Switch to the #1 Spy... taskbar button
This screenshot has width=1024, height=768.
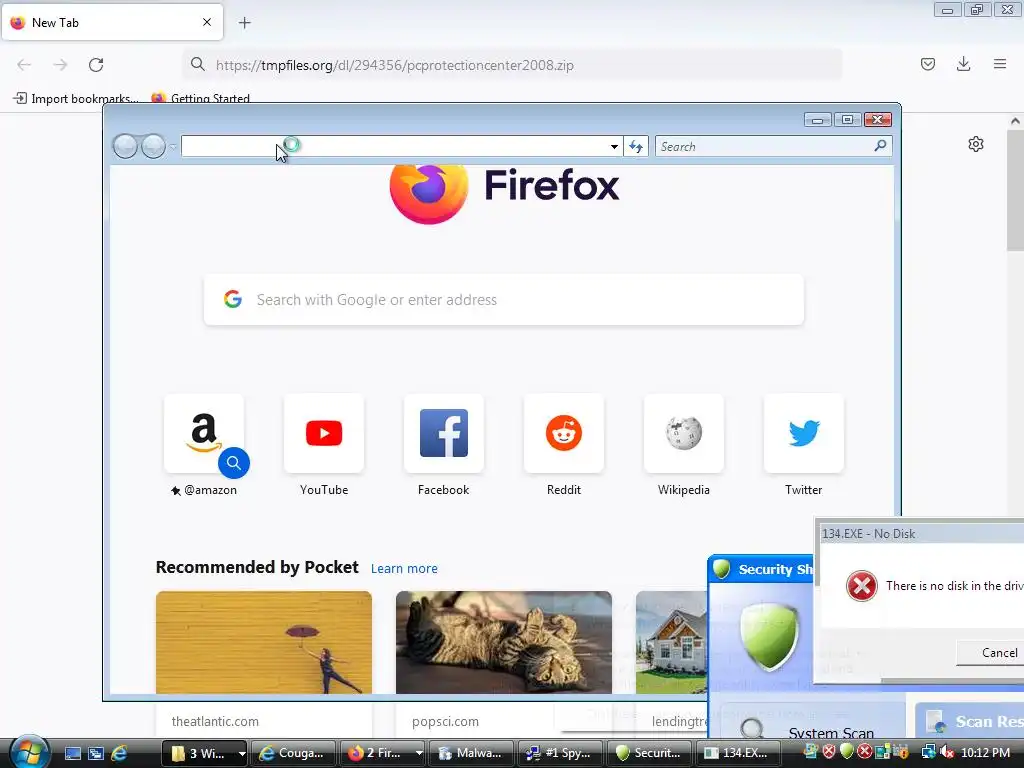(559, 753)
